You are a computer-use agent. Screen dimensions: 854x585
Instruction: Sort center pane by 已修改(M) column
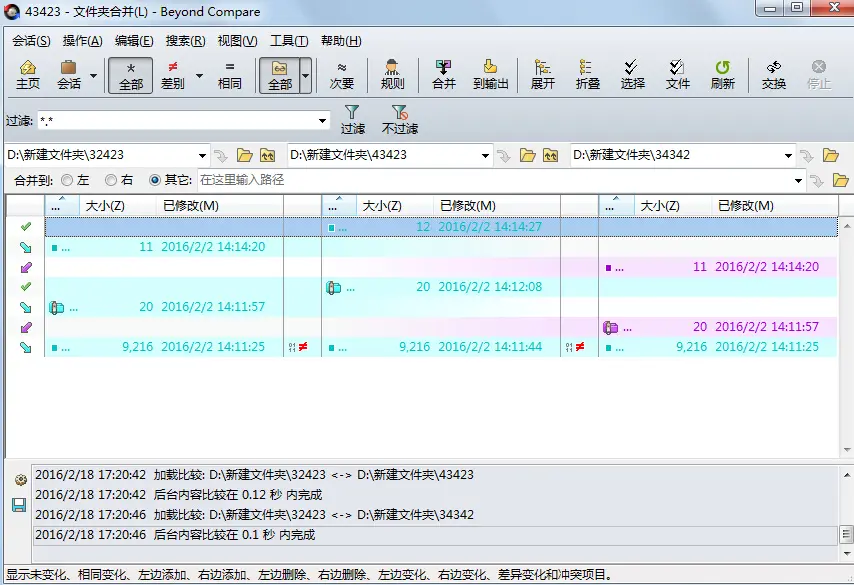(x=497, y=206)
